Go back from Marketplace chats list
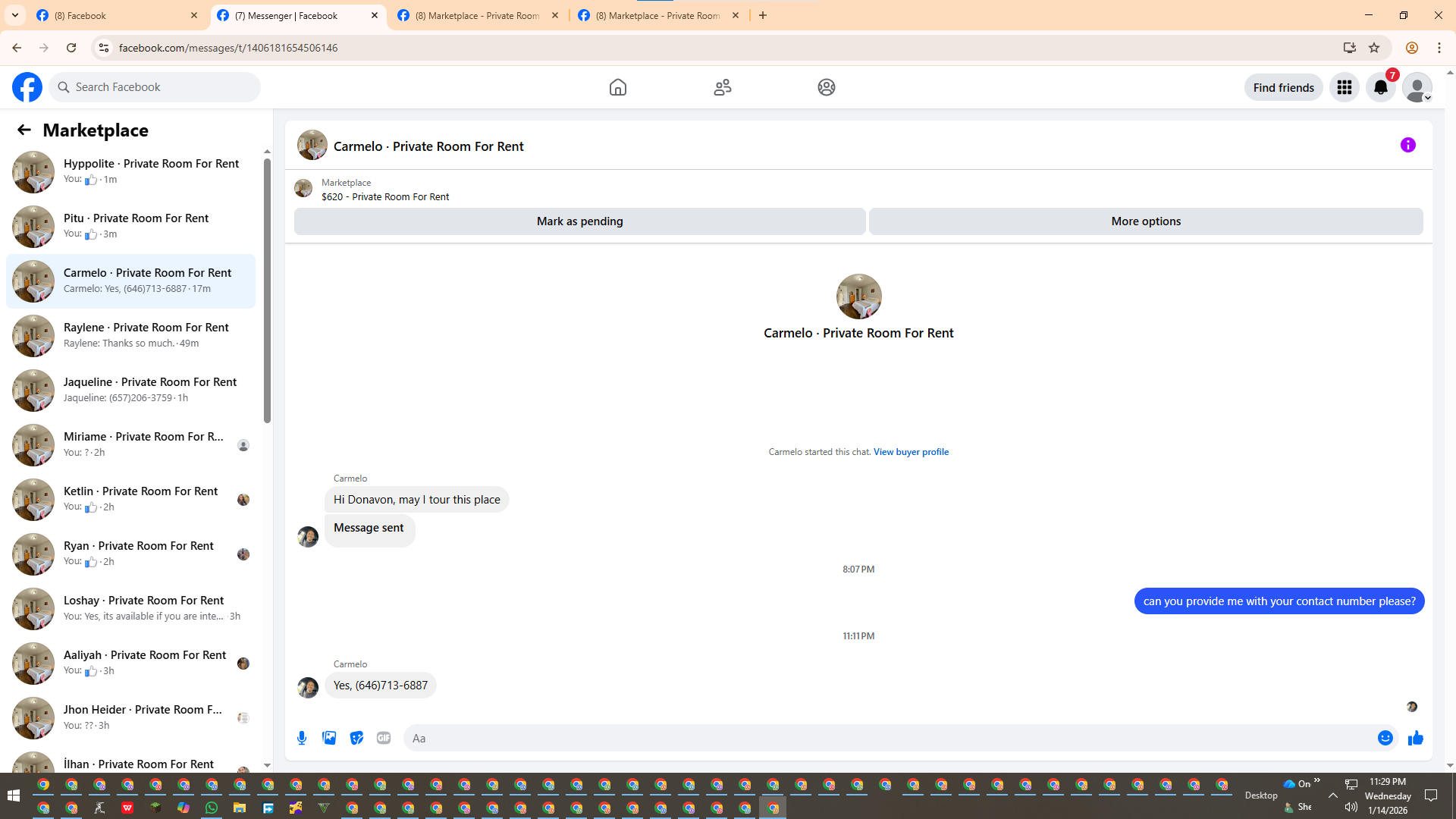The image size is (1456, 819). [24, 130]
